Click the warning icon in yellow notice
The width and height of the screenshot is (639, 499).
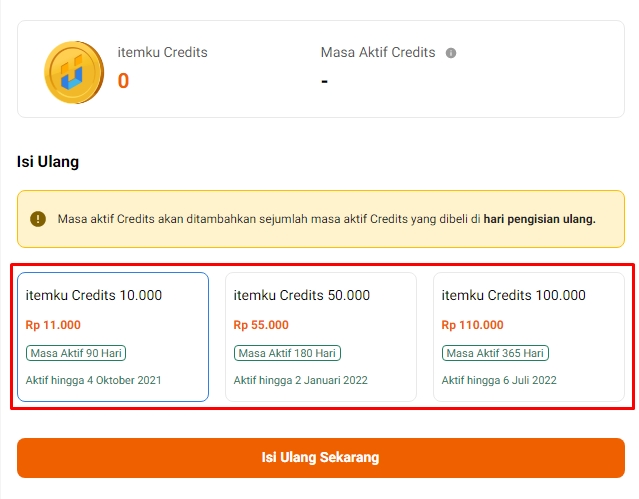(38, 219)
